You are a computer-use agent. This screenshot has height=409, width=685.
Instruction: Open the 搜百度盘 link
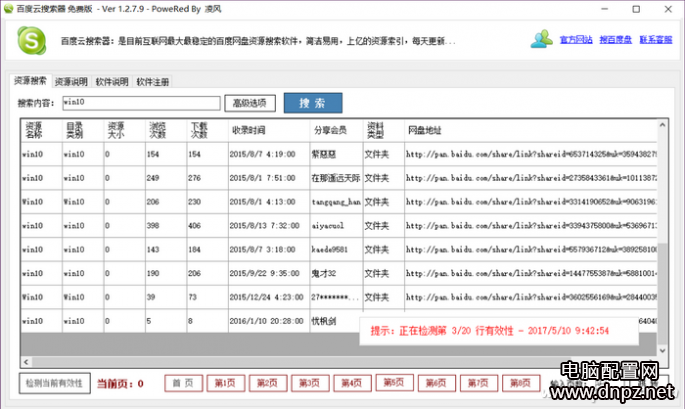(x=616, y=40)
